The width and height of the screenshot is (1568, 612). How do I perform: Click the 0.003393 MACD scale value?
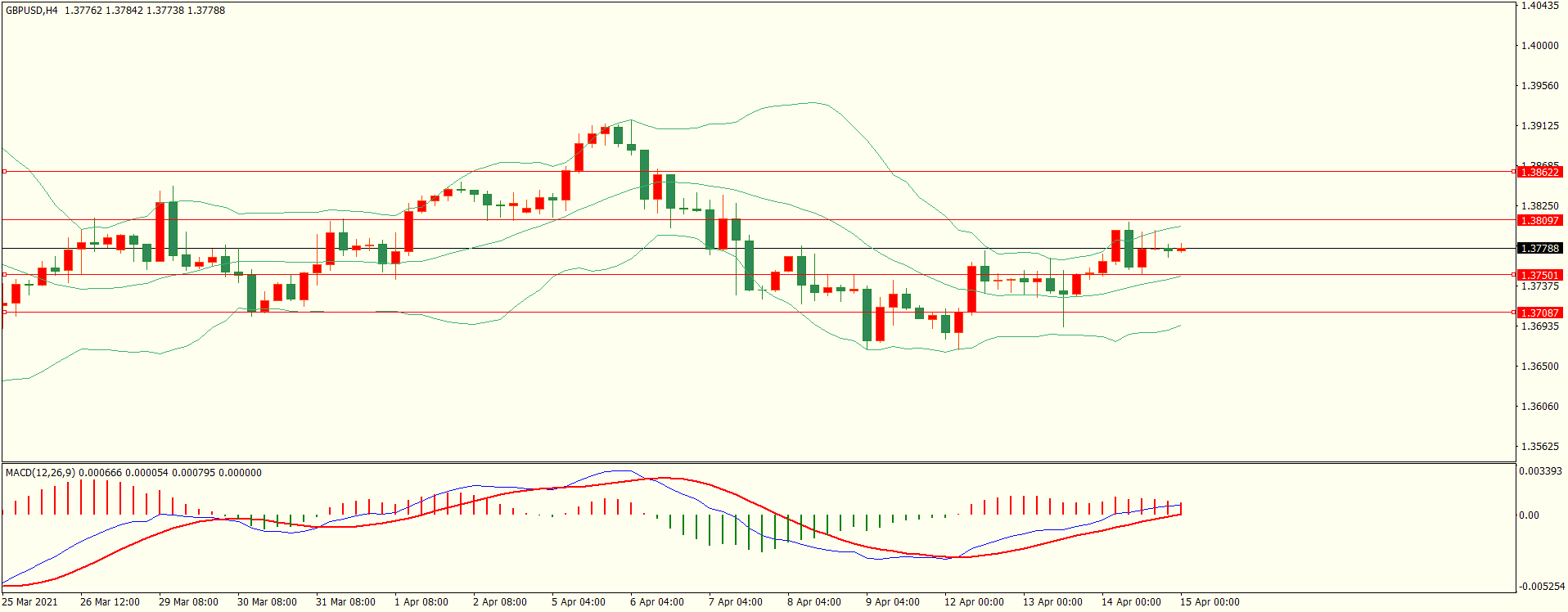click(1540, 471)
